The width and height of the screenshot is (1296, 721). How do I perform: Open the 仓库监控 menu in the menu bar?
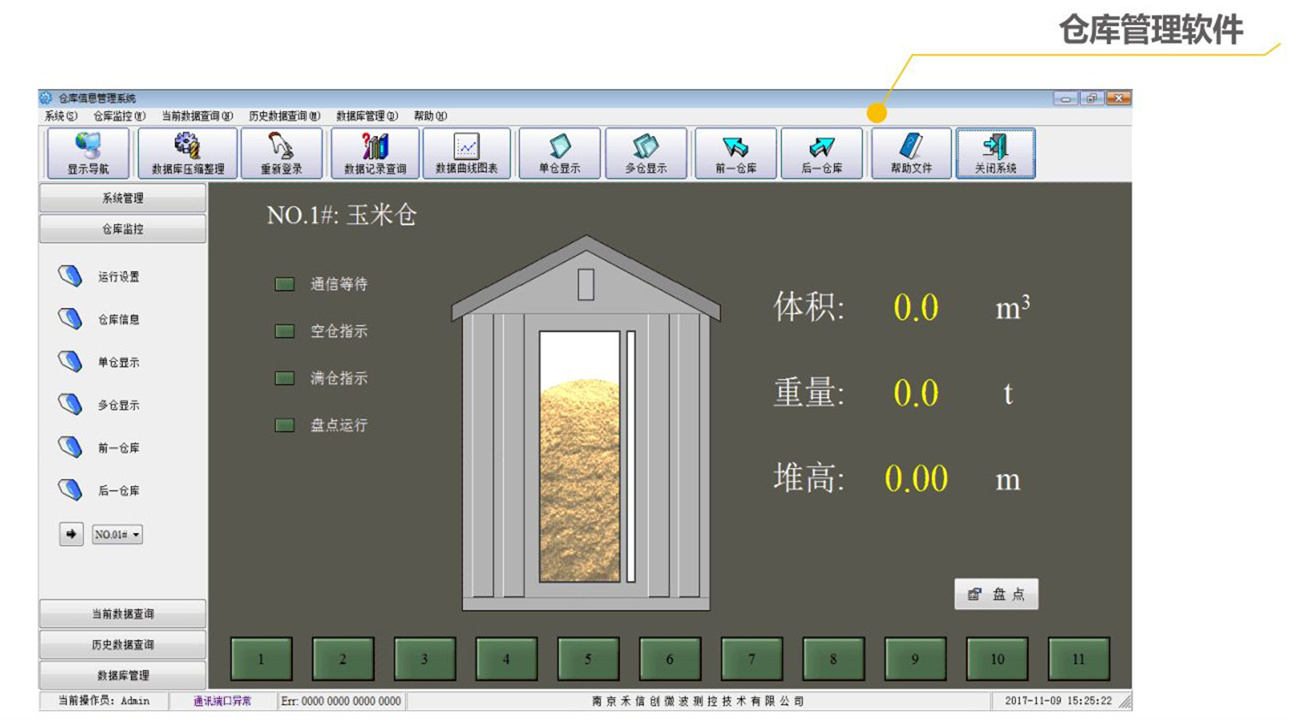[119, 116]
